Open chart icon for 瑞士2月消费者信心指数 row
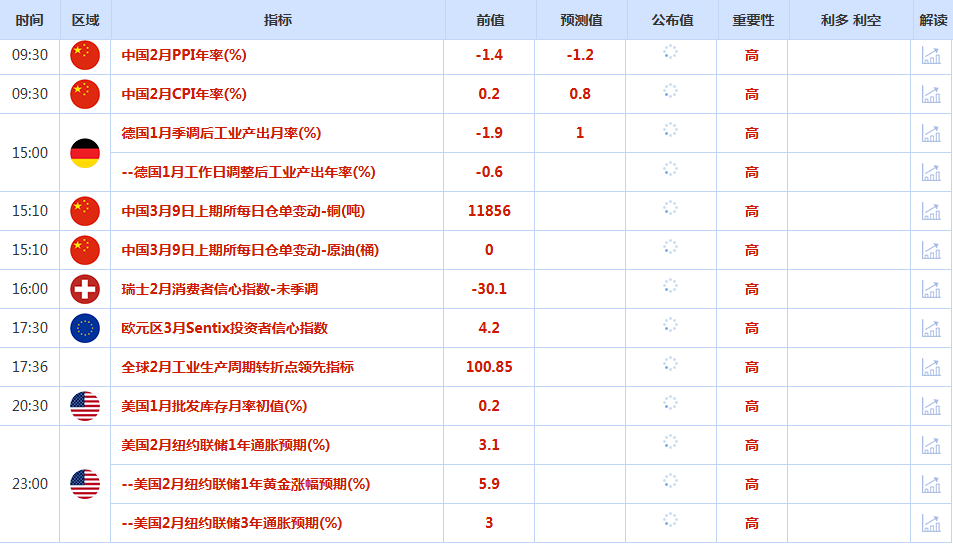 [x=931, y=289]
